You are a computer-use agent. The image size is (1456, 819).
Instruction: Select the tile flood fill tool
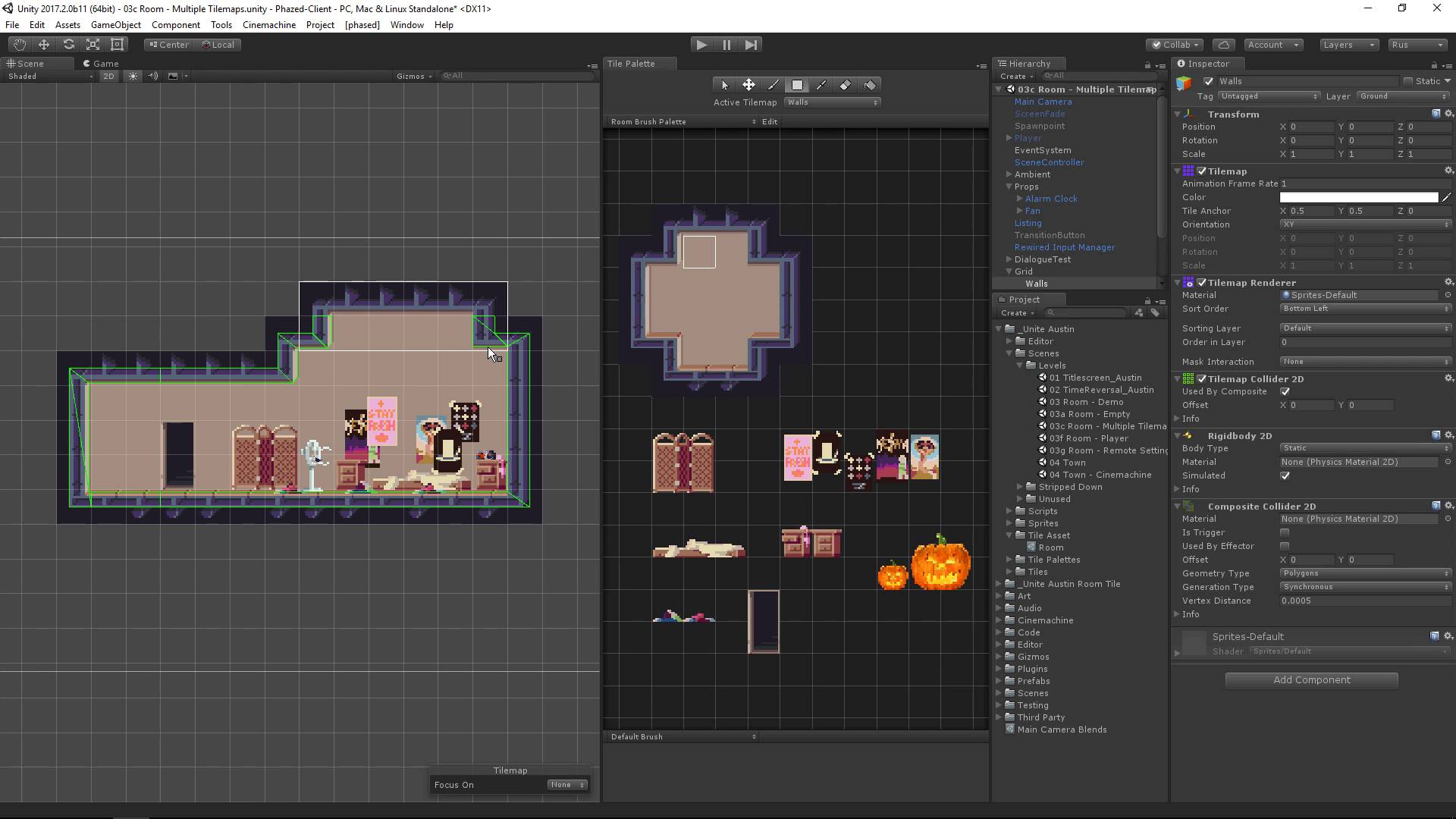tap(870, 85)
